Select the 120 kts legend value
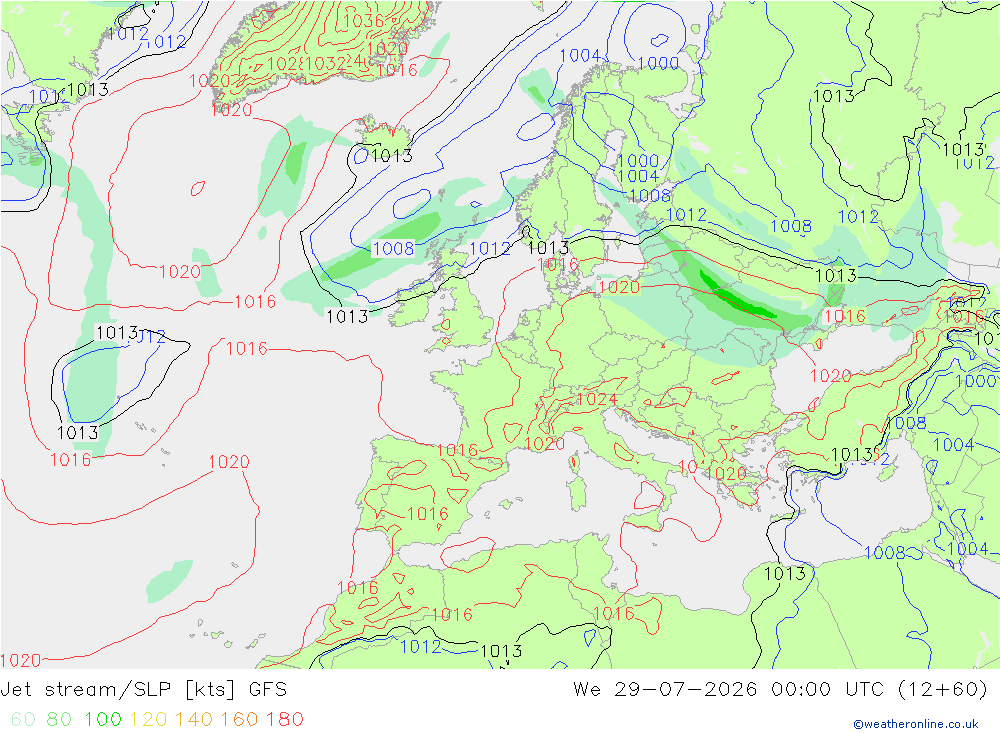This screenshot has height=733, width=1000. pyautogui.click(x=148, y=719)
